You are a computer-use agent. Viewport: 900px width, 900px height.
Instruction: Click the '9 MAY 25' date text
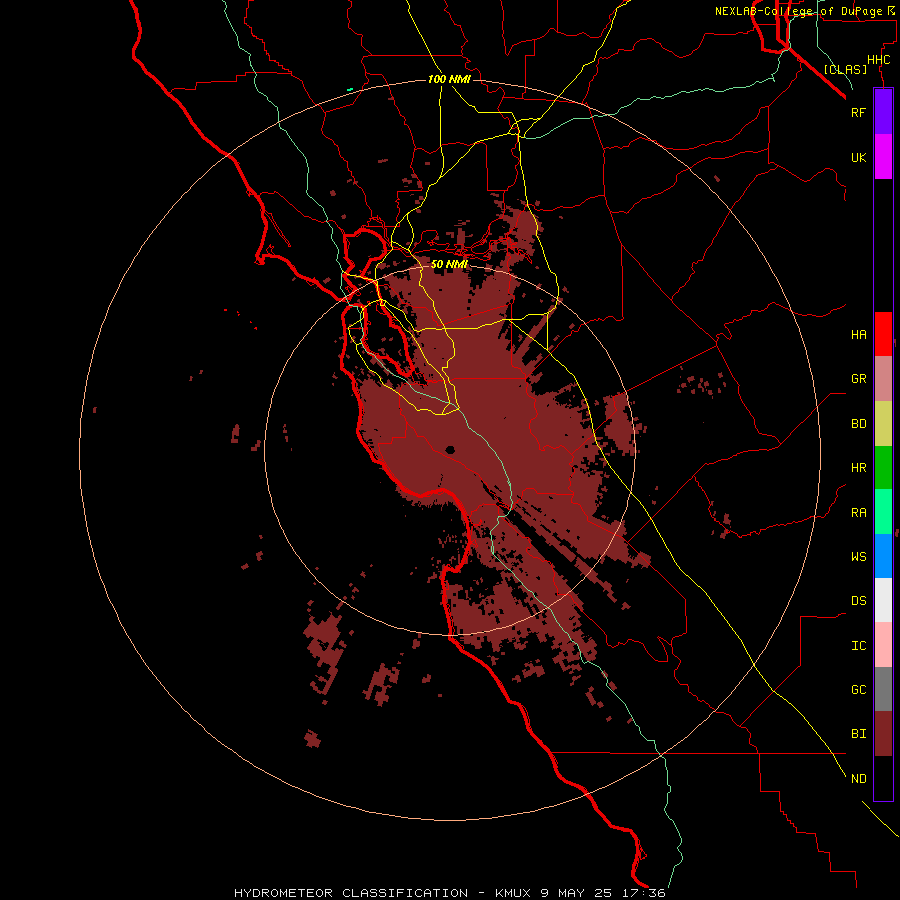click(x=577, y=893)
